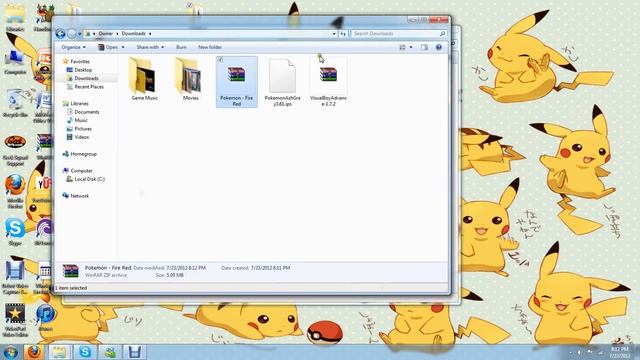Select Homegroup in navigation pane
The width and height of the screenshot is (640, 360).
(83, 154)
